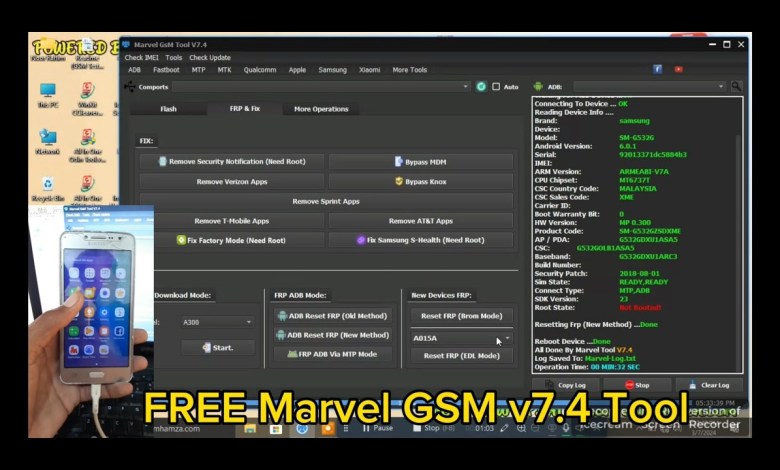Click the Android ADB robot icon
Viewport: 780px width, 470px height.
click(538, 87)
